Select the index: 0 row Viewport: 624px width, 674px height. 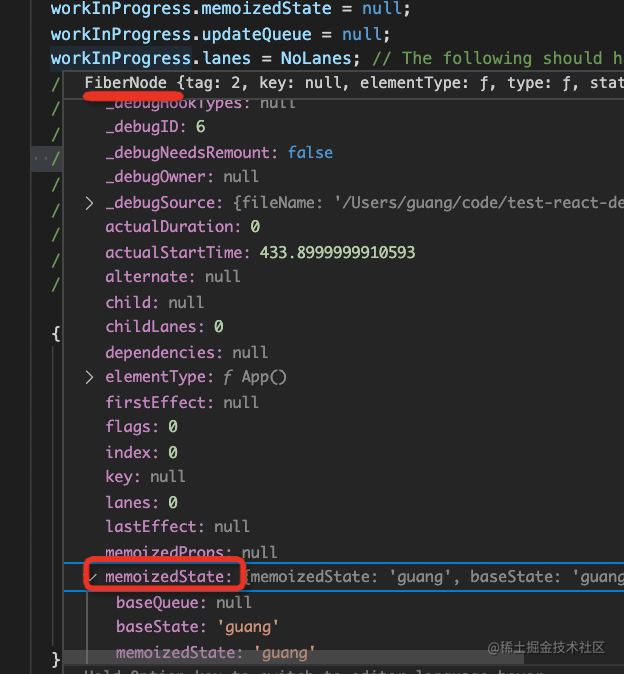pos(344,452)
